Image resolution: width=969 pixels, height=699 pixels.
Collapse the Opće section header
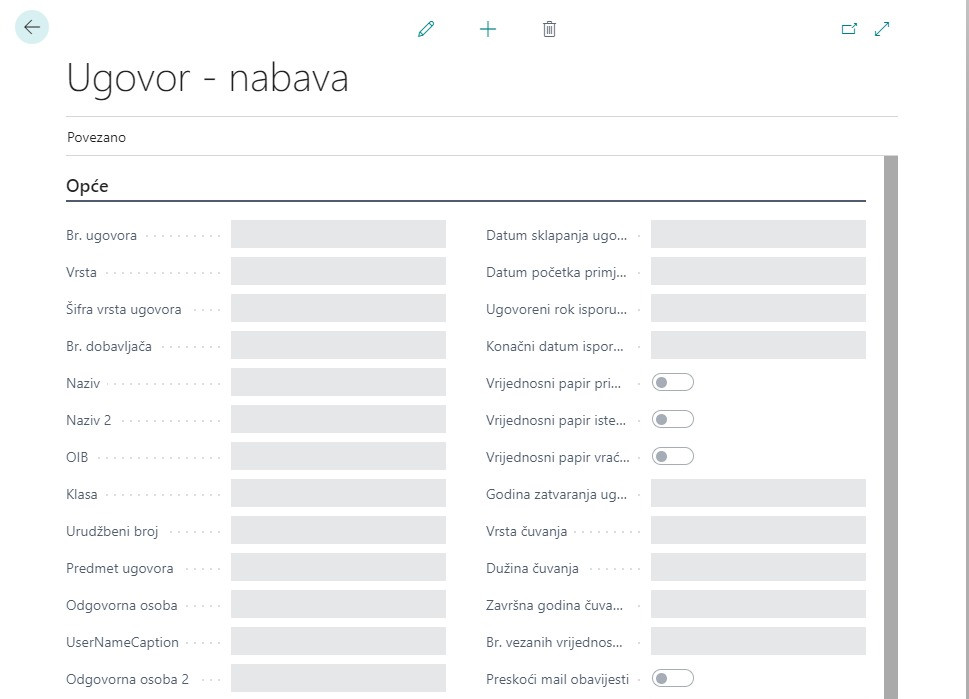[88, 186]
